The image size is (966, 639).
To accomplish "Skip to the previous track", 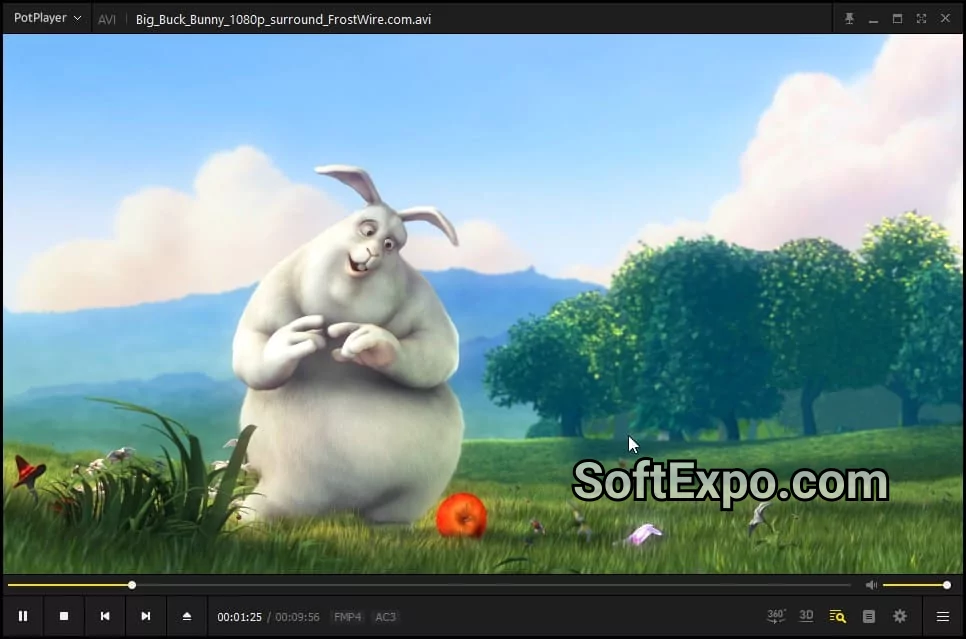I will 105,617.
